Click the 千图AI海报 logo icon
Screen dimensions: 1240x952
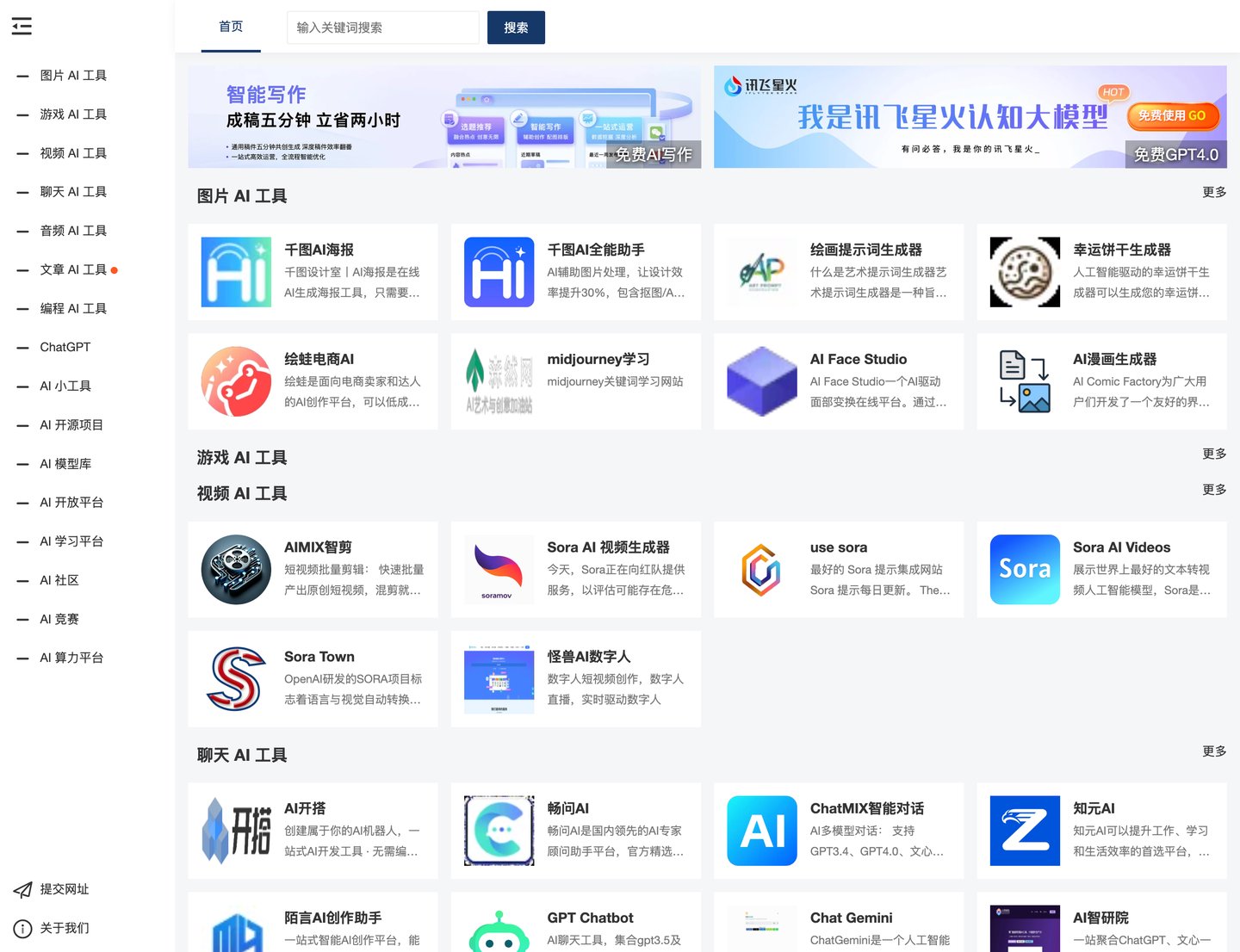pyautogui.click(x=236, y=272)
